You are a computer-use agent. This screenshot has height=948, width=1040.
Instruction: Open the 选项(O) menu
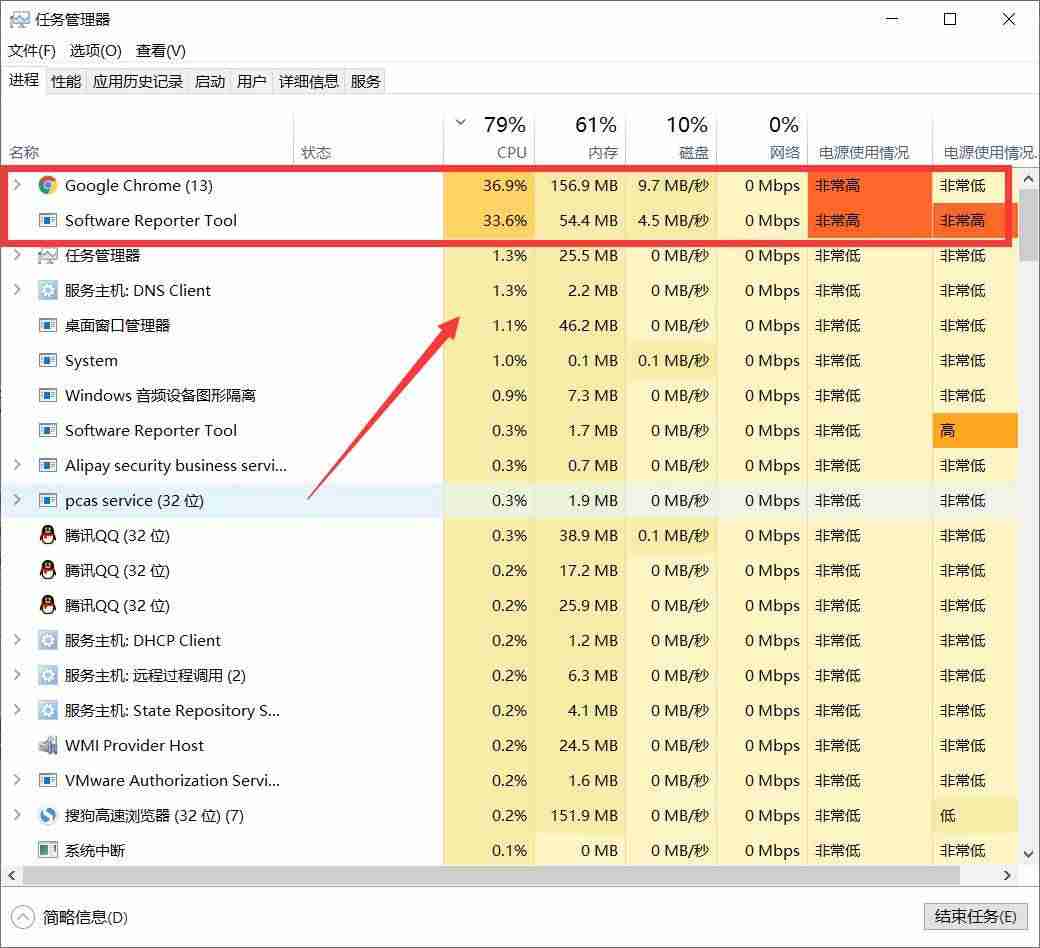pyautogui.click(x=96, y=51)
